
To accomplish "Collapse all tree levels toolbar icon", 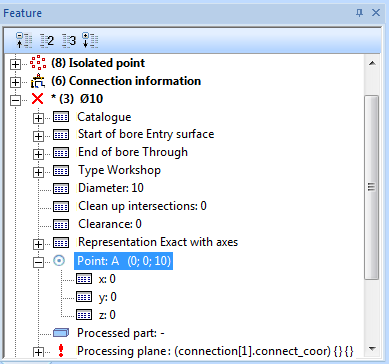I will pyautogui.click(x=24, y=40).
